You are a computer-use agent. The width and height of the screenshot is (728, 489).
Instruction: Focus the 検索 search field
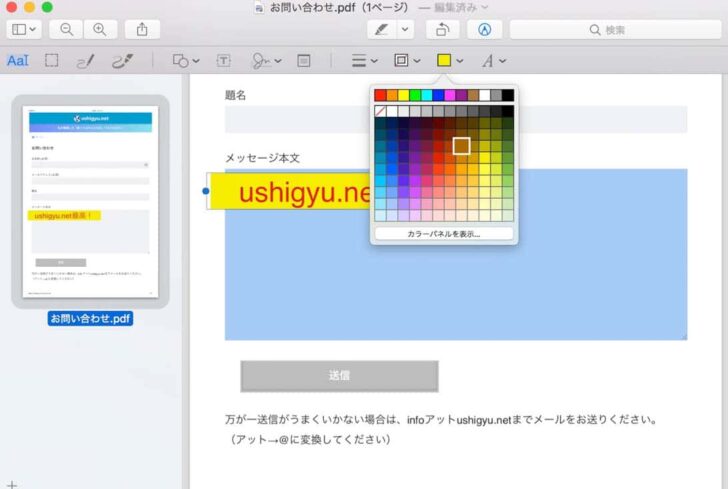coord(615,30)
